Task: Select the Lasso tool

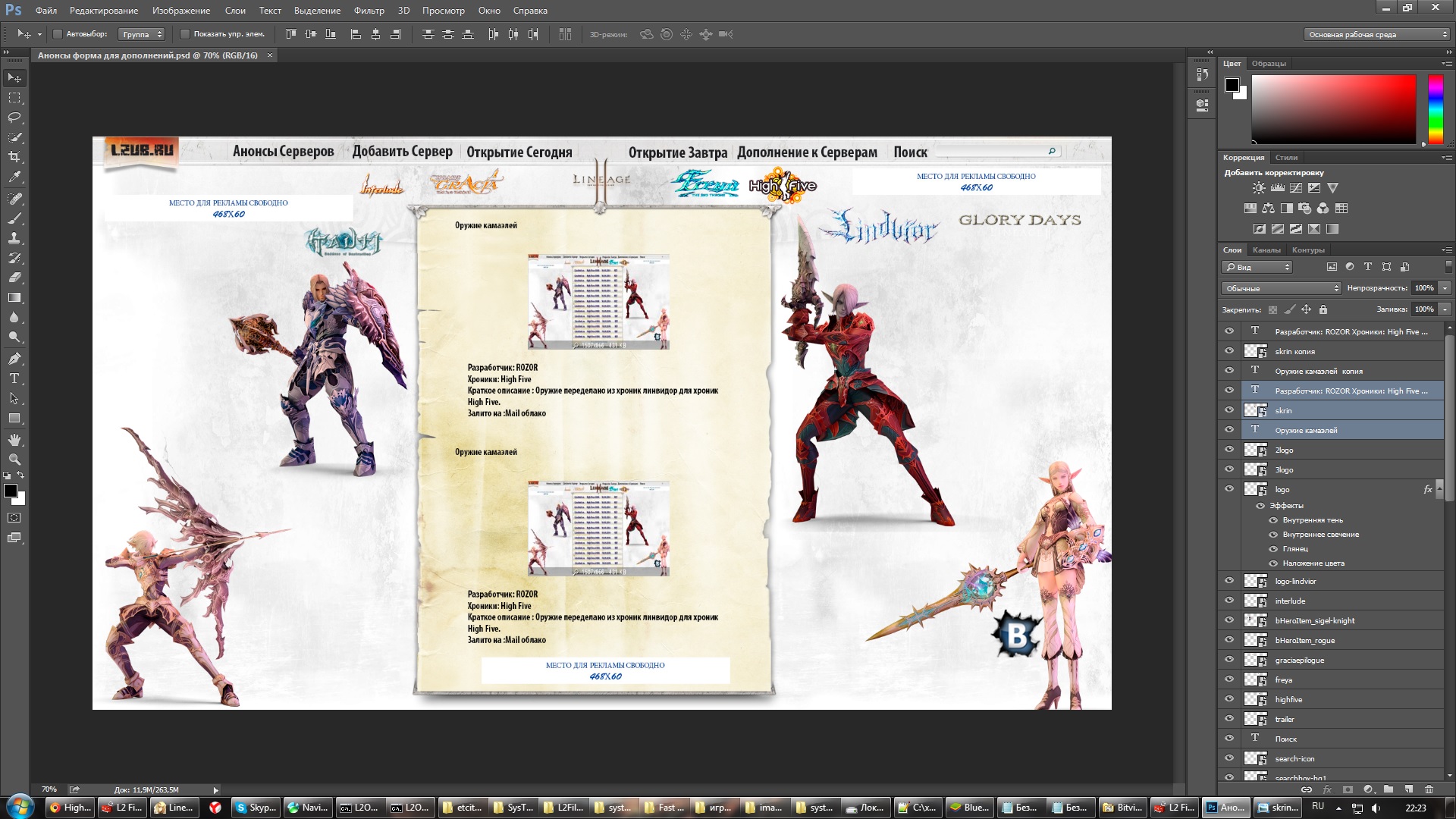Action: pos(14,118)
